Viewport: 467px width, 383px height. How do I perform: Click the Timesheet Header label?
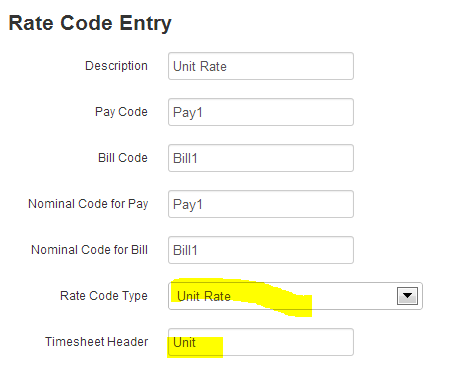point(96,342)
